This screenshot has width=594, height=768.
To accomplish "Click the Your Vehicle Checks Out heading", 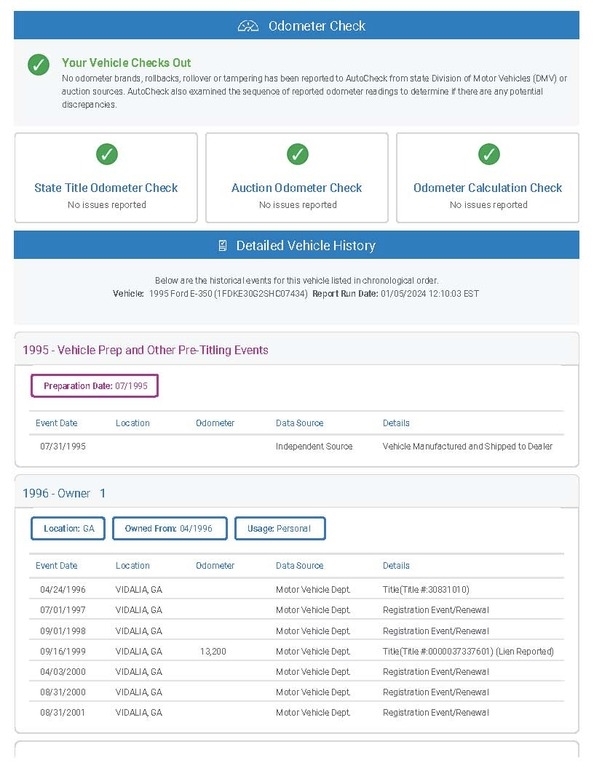I will pos(126,63).
